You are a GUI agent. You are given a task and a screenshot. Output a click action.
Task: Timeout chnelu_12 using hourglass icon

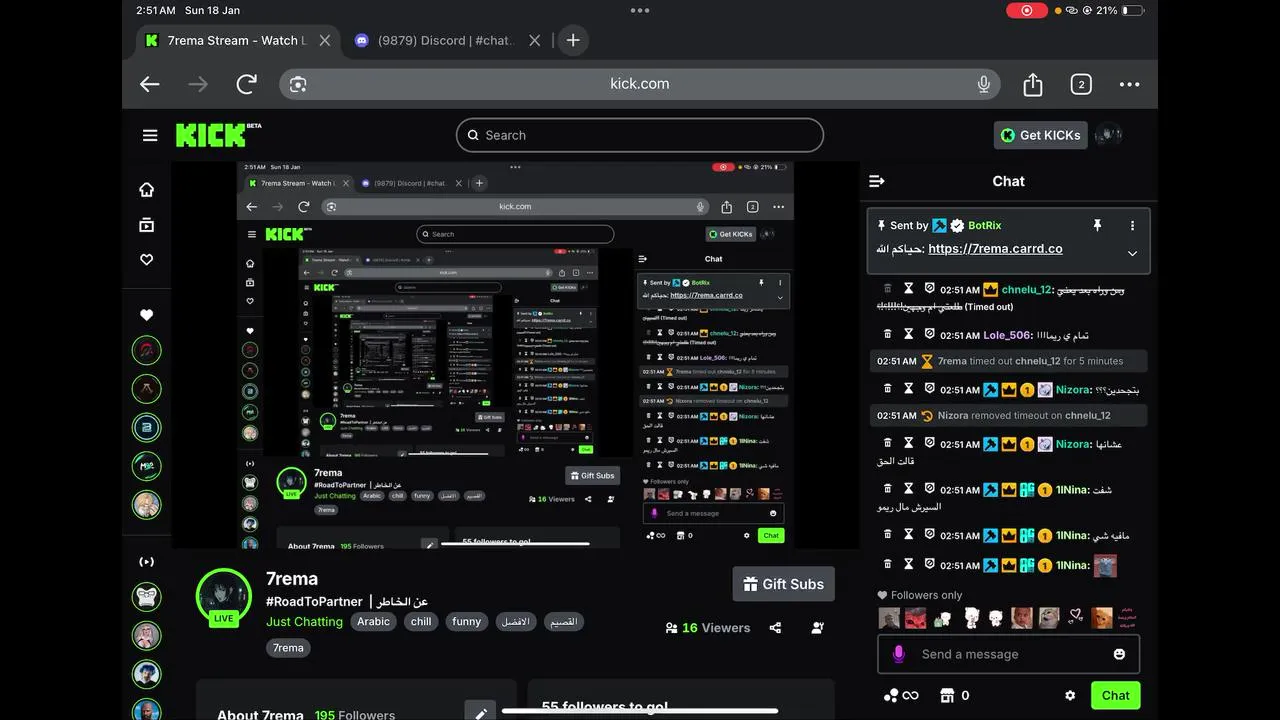[908, 289]
